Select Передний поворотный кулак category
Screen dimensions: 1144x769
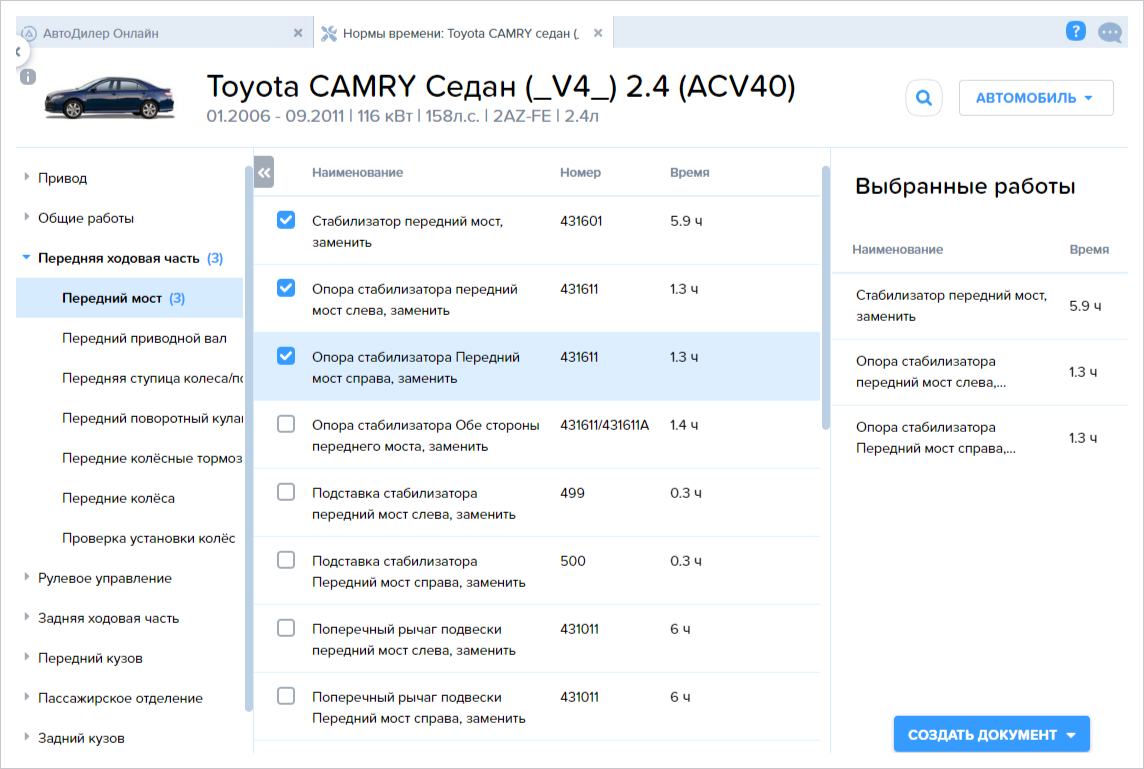pyautogui.click(x=152, y=418)
